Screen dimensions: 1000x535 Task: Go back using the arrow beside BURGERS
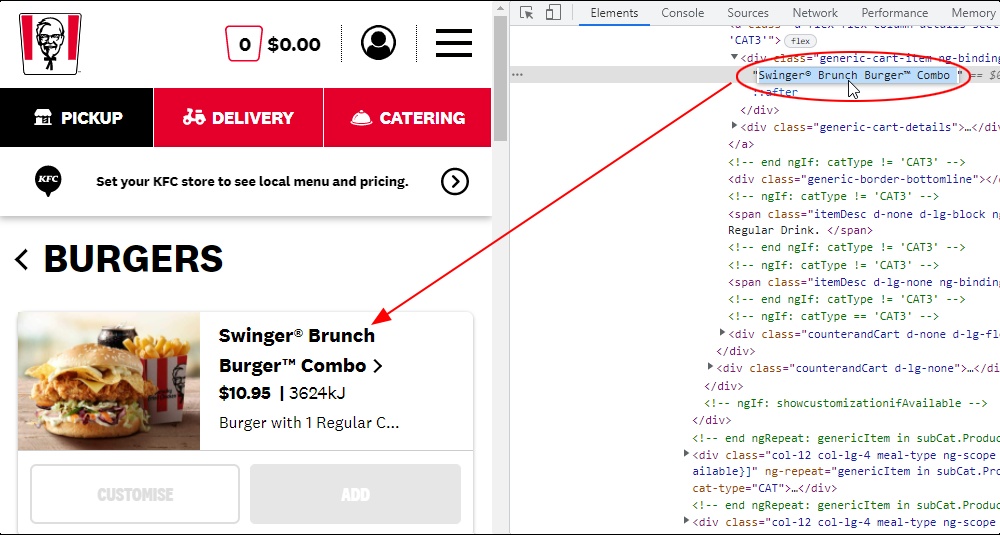pyautogui.click(x=22, y=260)
